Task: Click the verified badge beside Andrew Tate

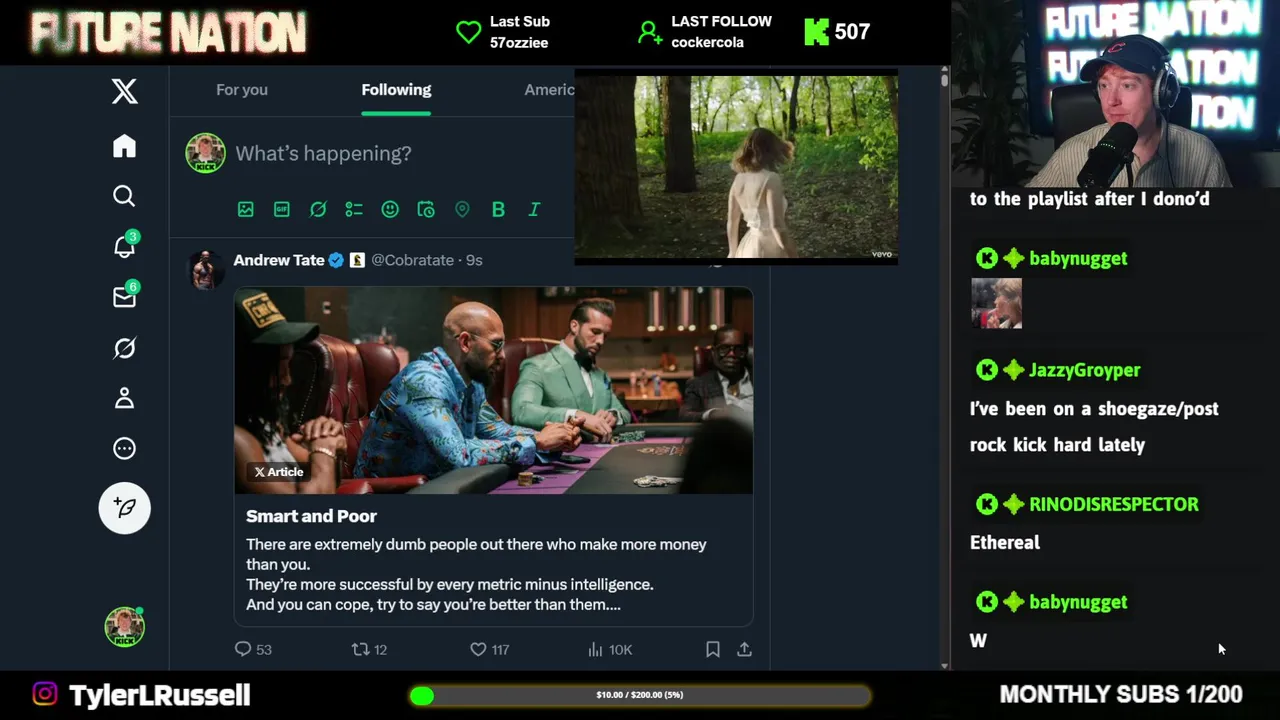Action: coord(336,260)
